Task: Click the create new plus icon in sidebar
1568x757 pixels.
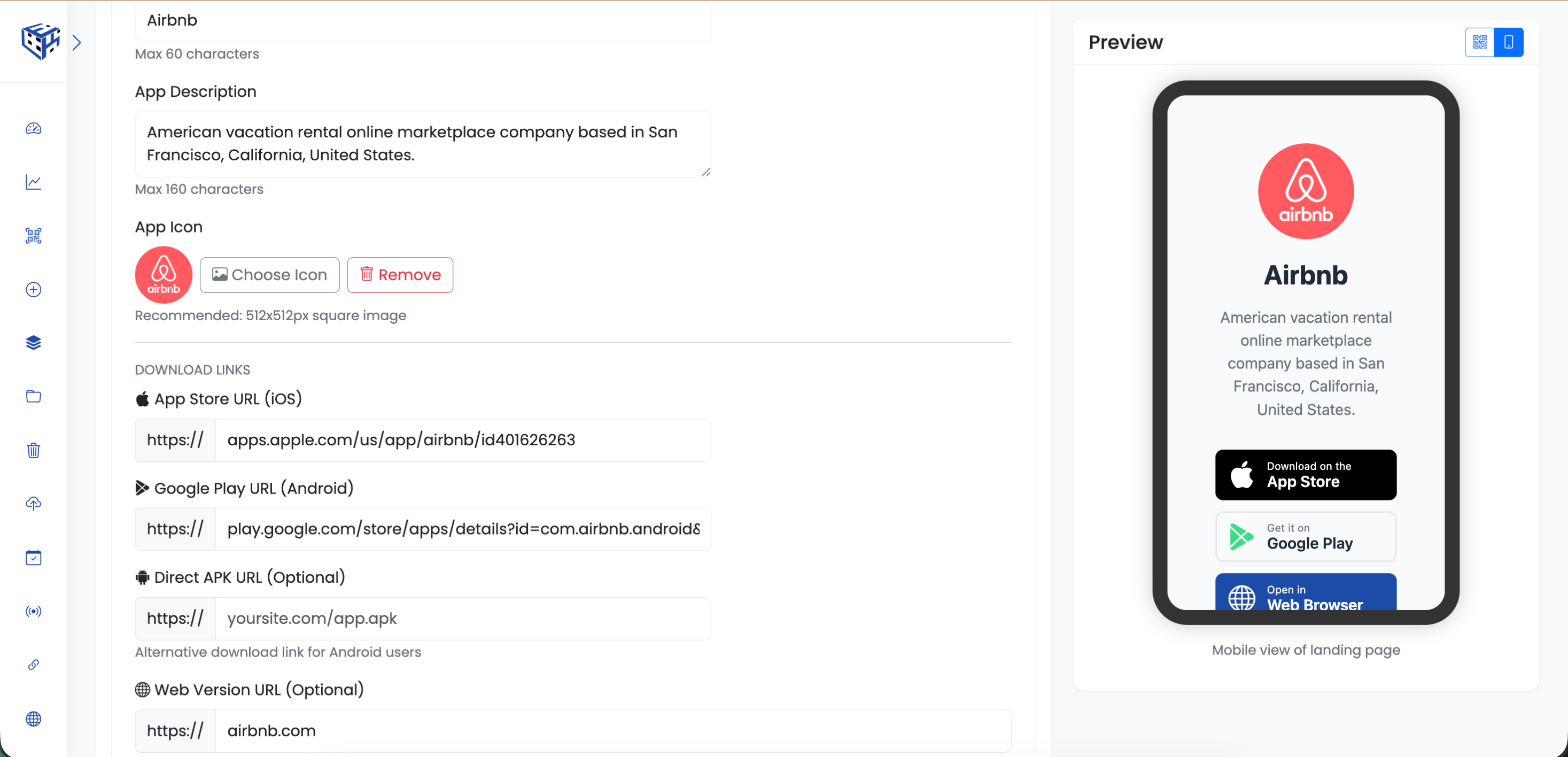Action: tap(34, 289)
